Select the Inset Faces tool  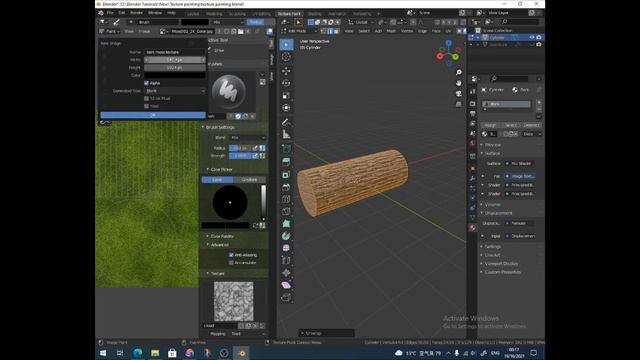[286, 175]
